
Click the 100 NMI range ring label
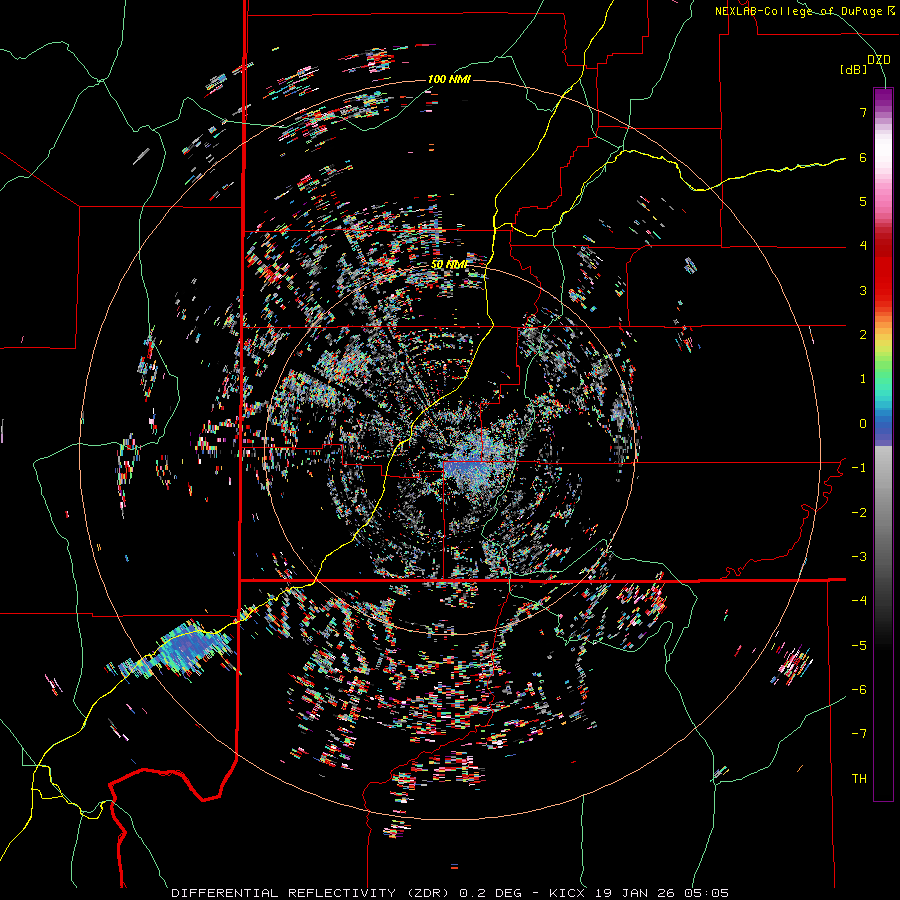(x=449, y=79)
